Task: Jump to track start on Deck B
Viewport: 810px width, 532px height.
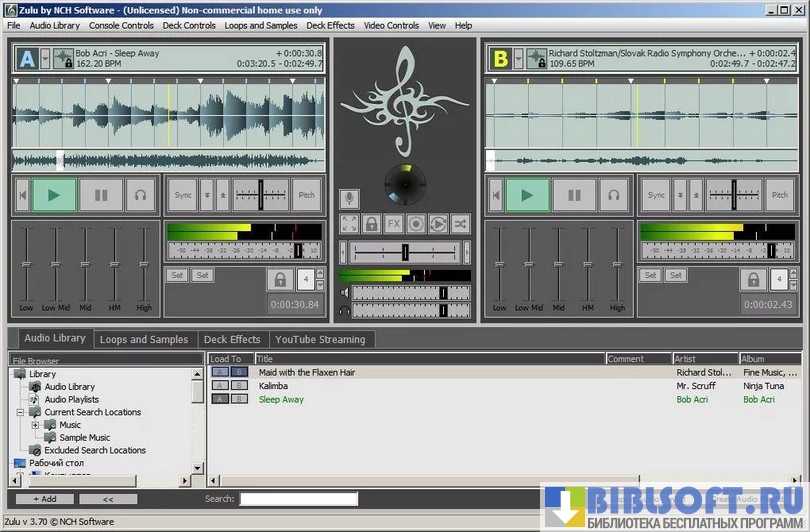Action: 493,196
